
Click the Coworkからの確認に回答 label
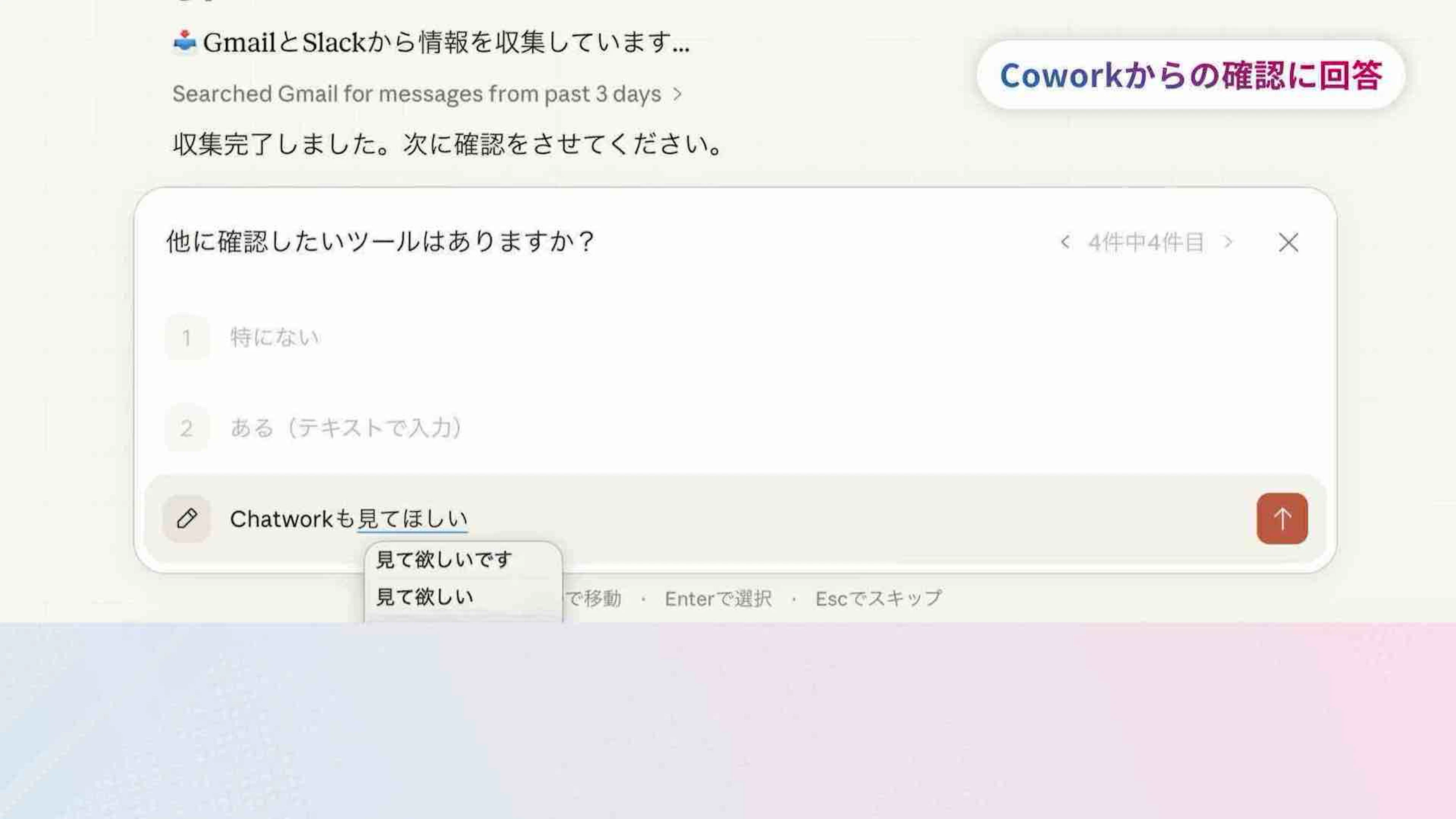point(1191,75)
